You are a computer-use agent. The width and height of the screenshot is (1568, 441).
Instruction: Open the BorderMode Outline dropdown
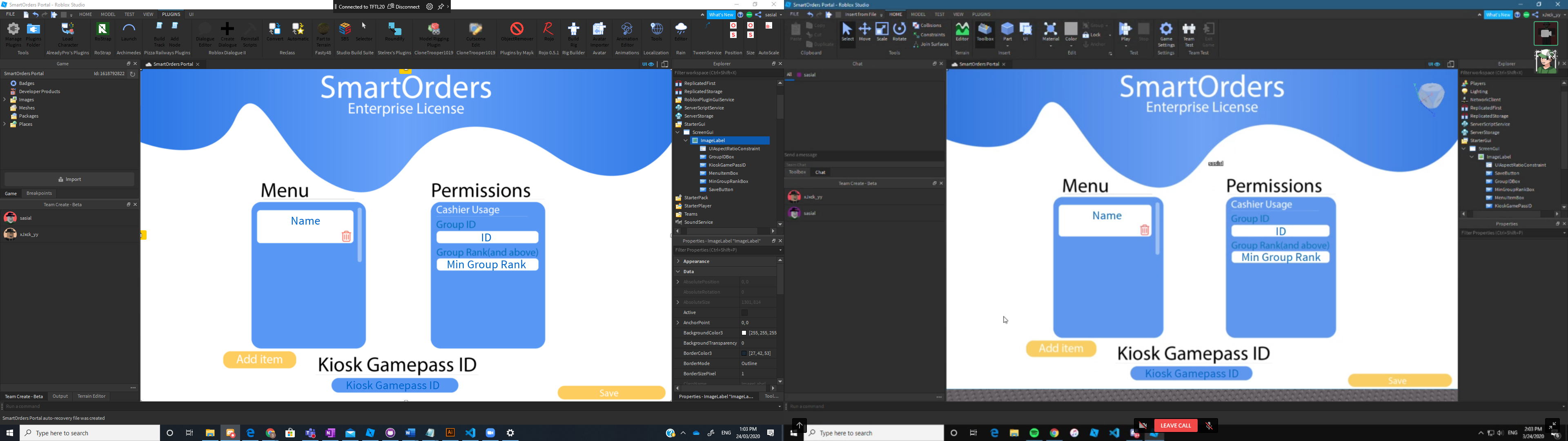click(749, 363)
